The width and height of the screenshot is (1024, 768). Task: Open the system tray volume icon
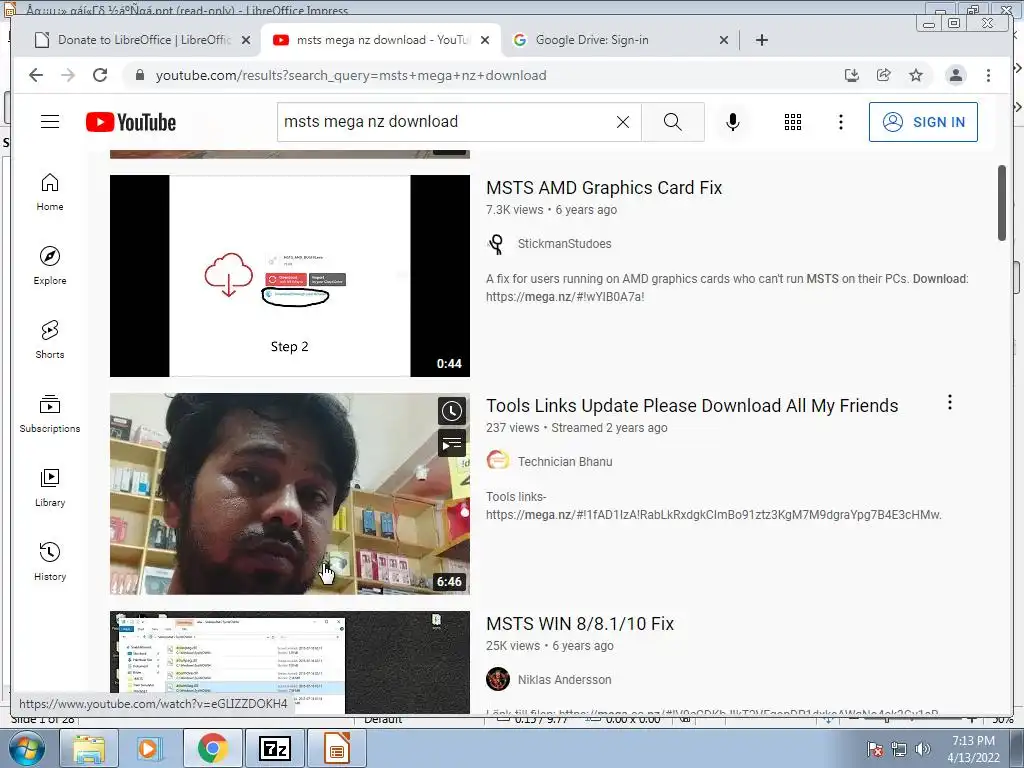pos(923,750)
